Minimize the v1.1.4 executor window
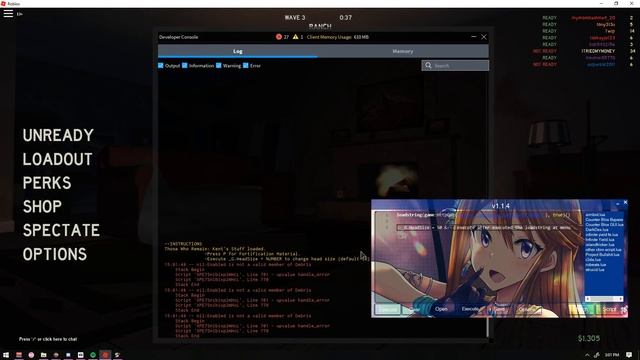Viewport: 640px width, 360px height. point(618,203)
